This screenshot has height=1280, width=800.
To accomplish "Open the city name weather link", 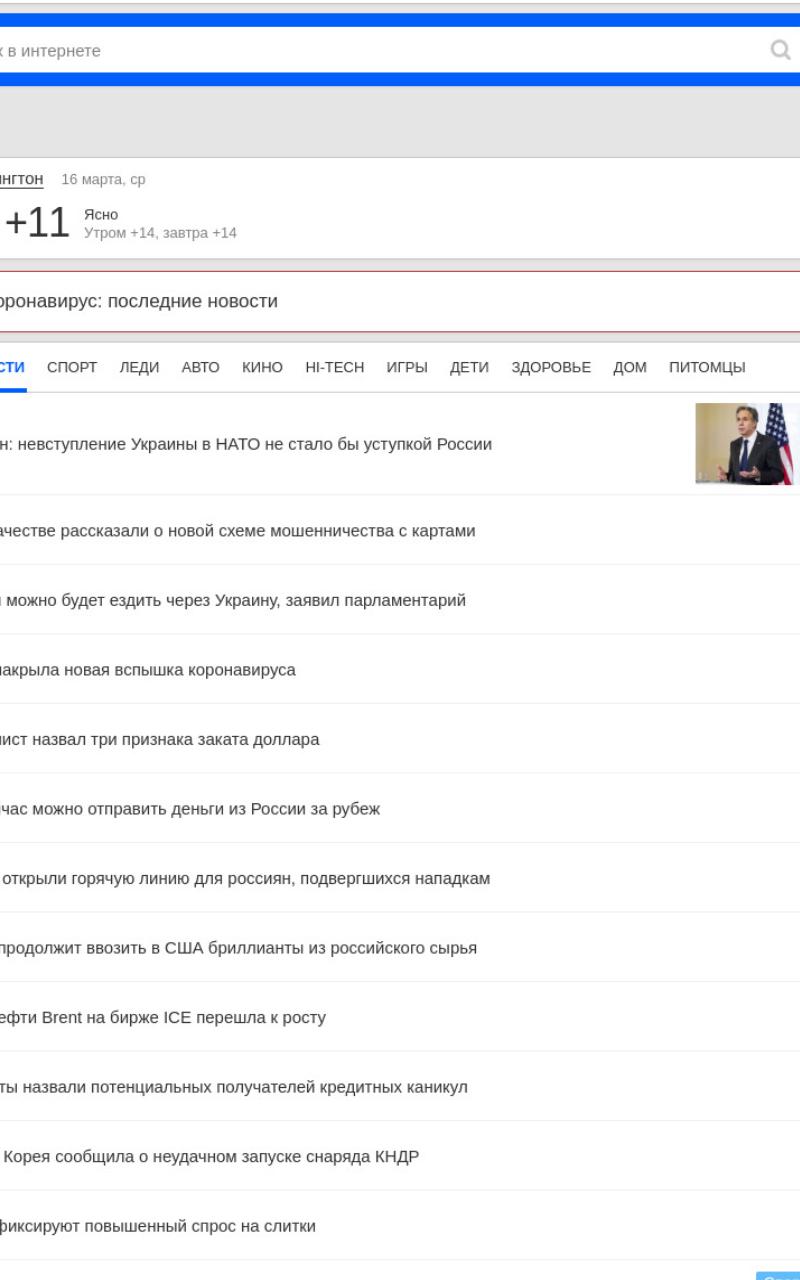I will [x=21, y=179].
